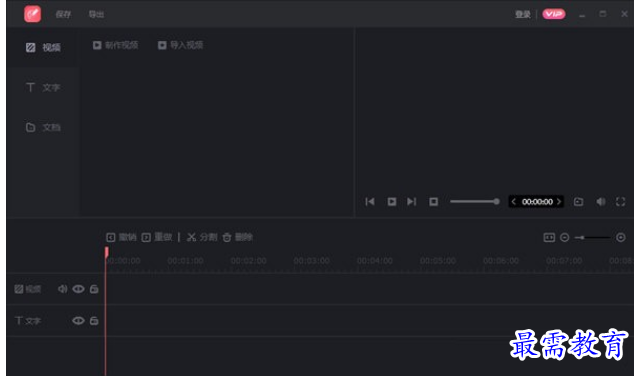Zoom out the timeline with minus icon

coord(564,237)
